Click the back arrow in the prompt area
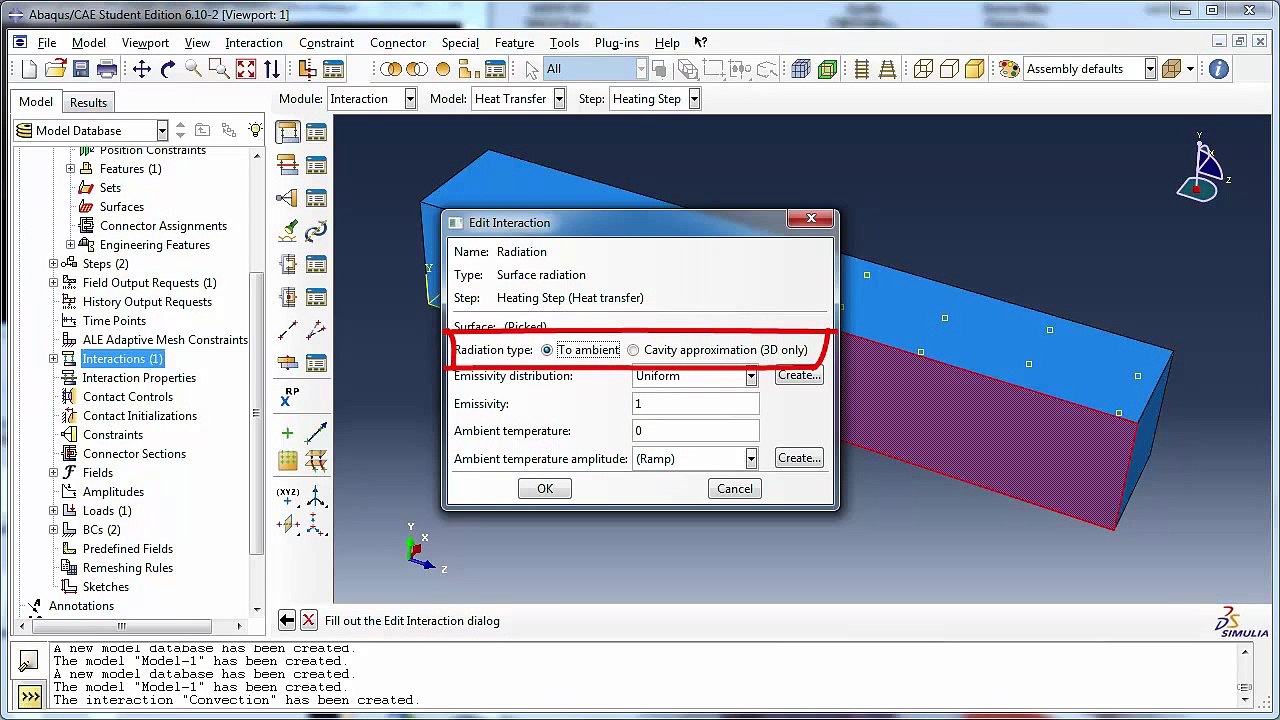 tap(287, 621)
